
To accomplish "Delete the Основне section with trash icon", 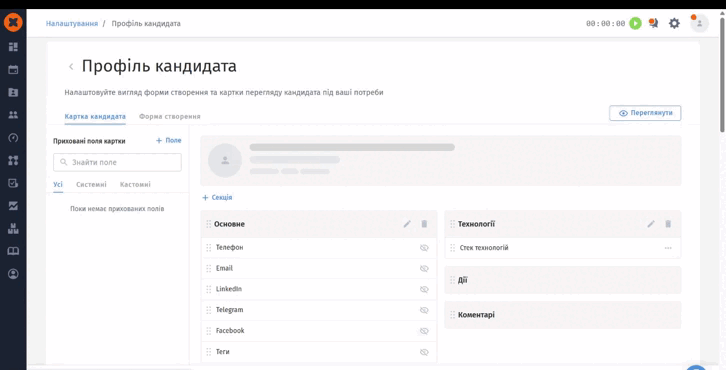I will [424, 224].
